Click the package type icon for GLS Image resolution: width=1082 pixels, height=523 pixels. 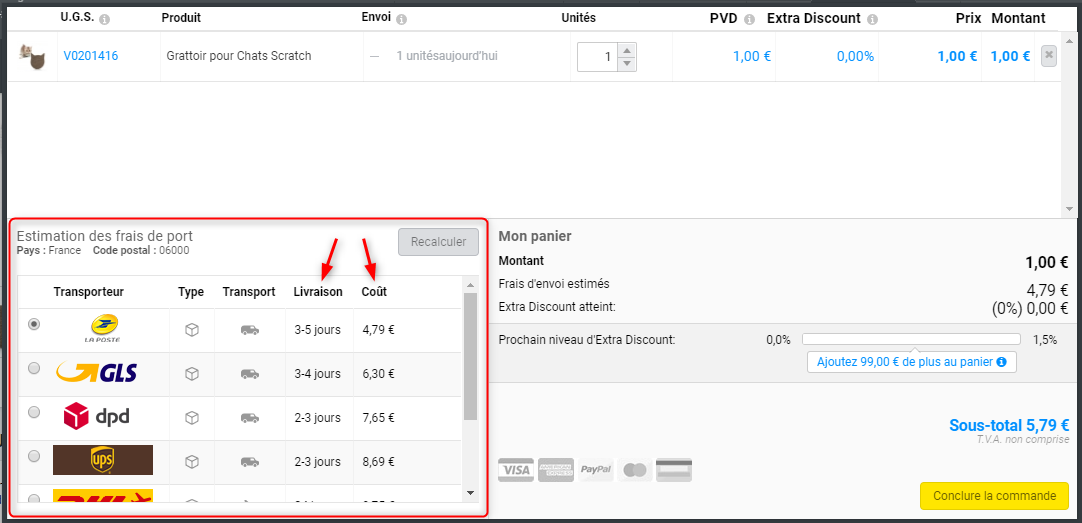pos(192,374)
